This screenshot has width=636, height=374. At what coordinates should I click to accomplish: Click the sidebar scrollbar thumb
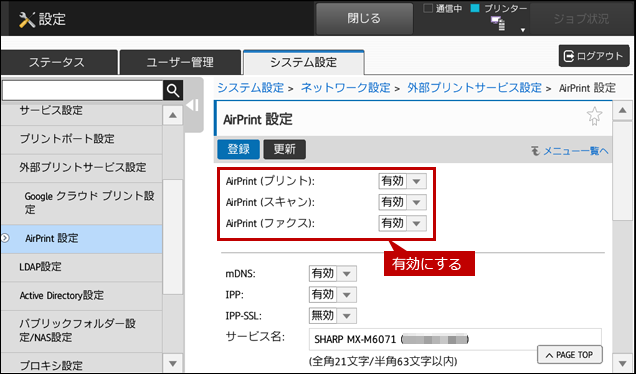click(x=173, y=236)
